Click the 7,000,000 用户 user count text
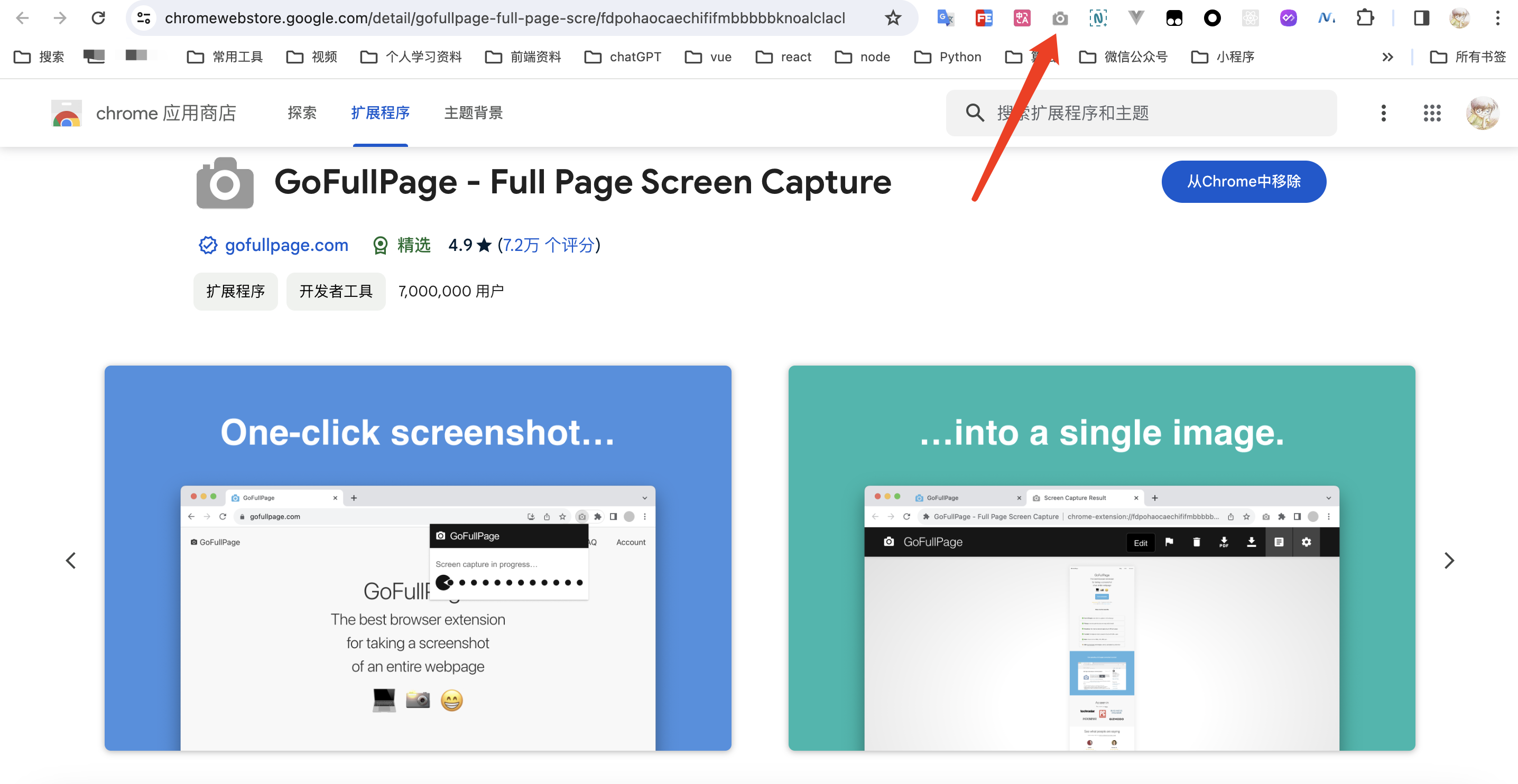 point(451,291)
